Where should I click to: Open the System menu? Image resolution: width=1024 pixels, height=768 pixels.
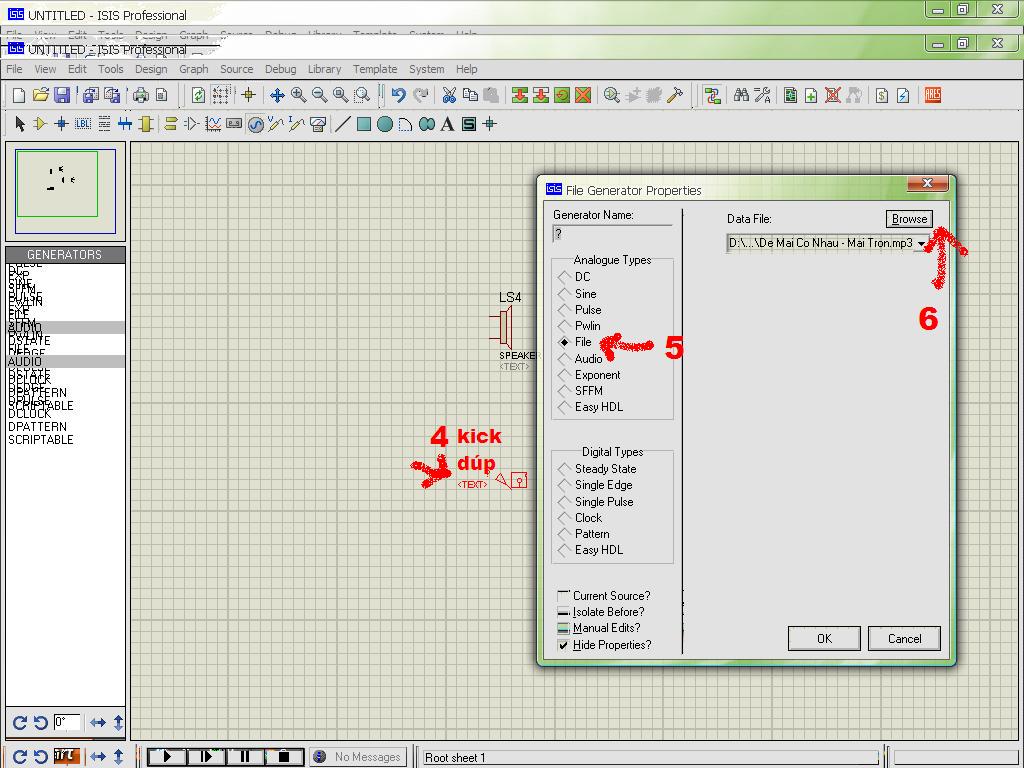[x=426, y=69]
